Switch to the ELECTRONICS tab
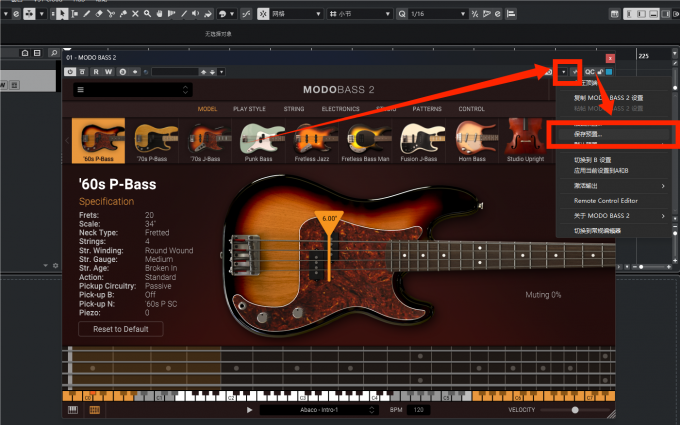 click(340, 109)
